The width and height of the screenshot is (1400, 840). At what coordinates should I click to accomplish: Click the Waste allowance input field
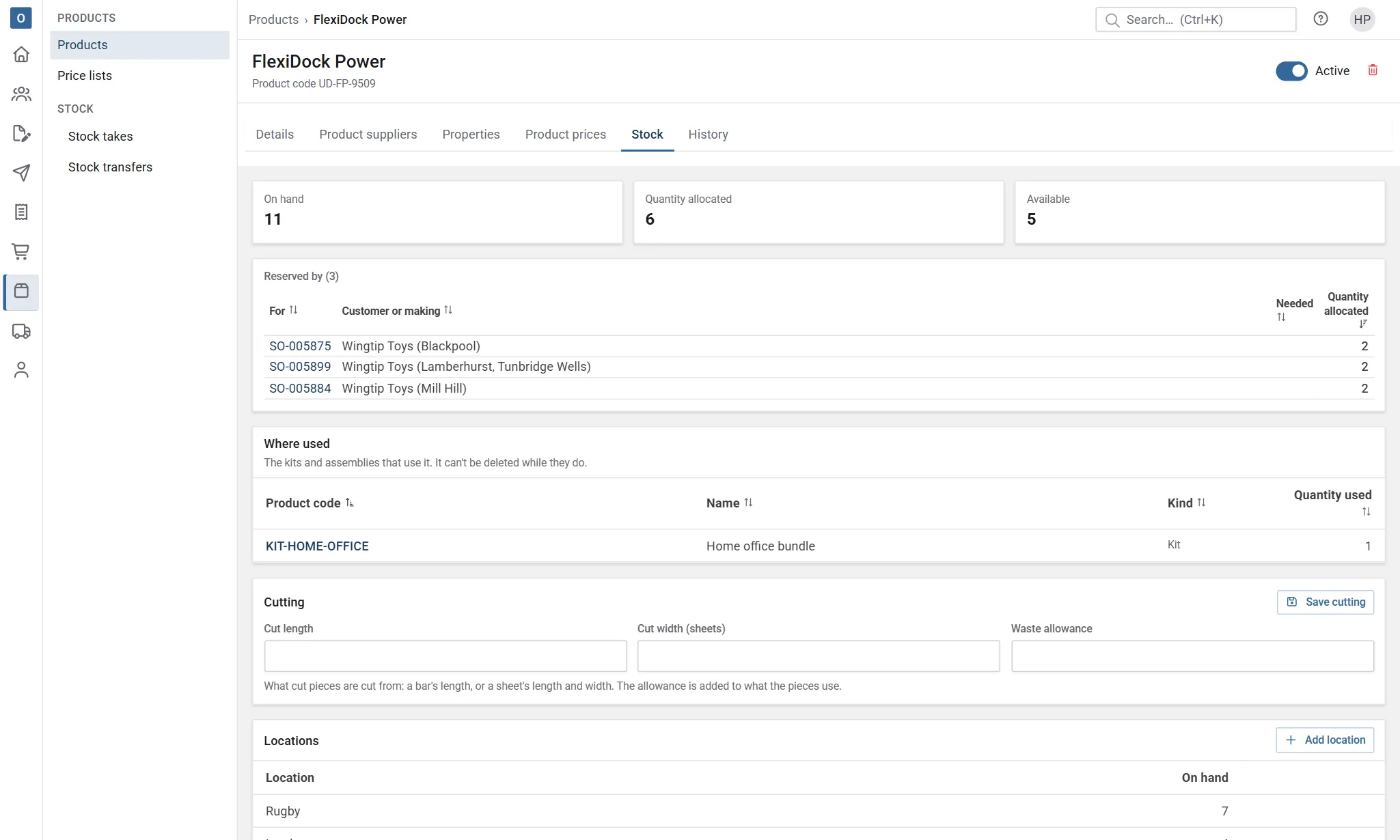tap(1192, 656)
